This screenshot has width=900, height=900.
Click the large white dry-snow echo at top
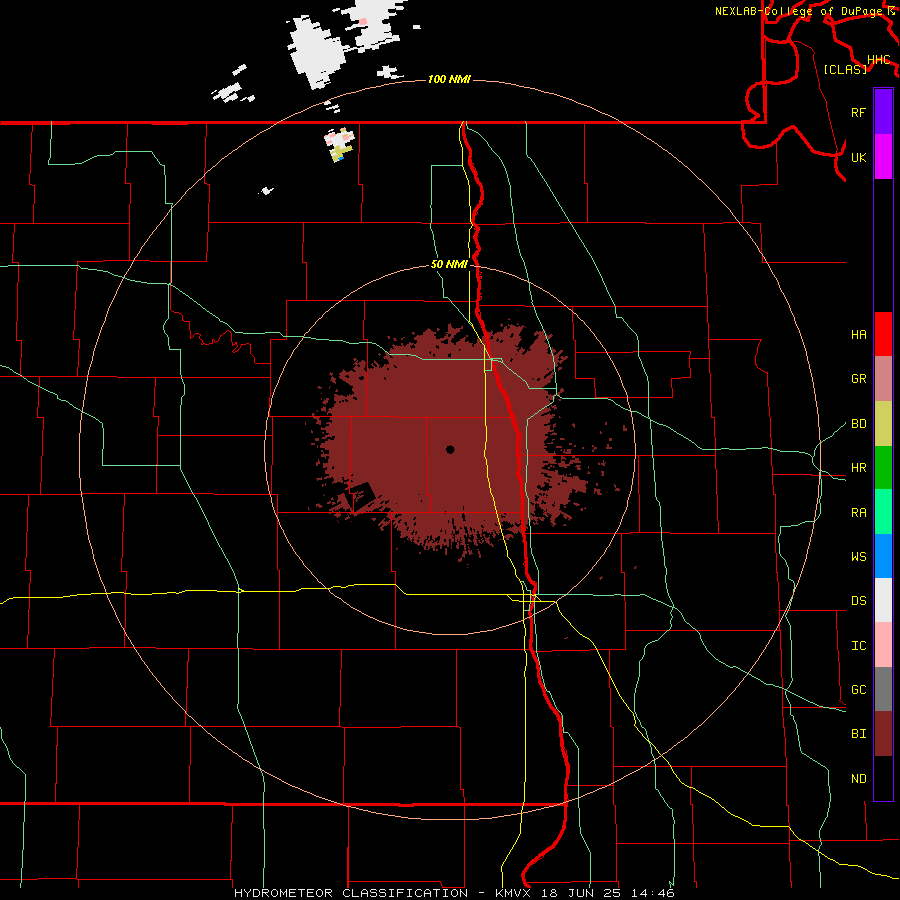pos(317,52)
